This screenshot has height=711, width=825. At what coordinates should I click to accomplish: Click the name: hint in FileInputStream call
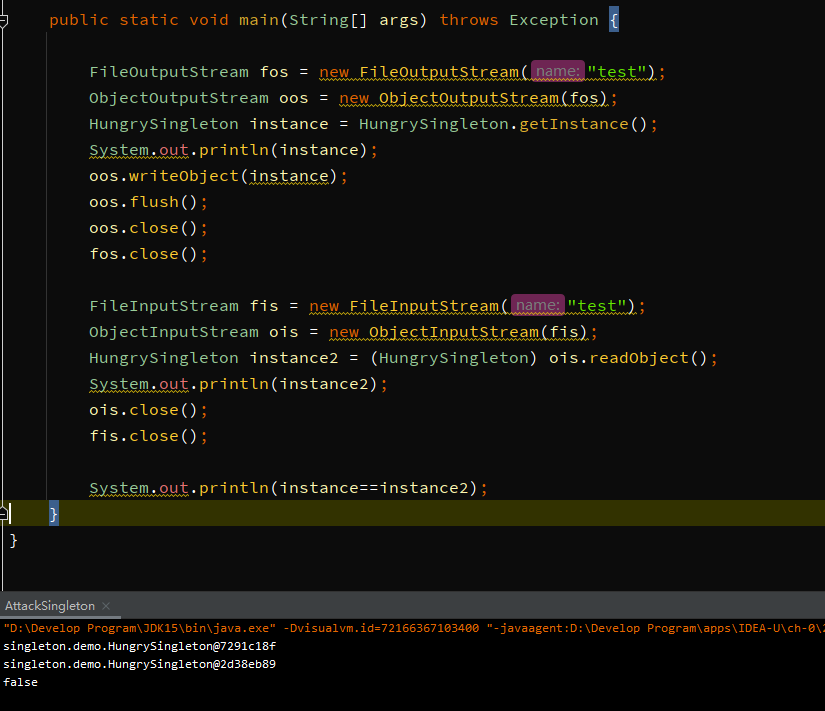537,306
